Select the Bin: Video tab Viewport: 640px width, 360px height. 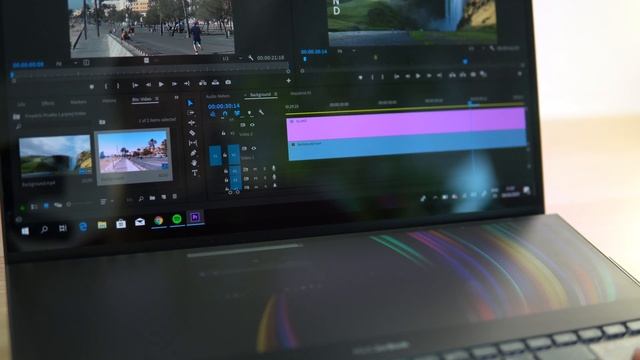click(x=142, y=99)
